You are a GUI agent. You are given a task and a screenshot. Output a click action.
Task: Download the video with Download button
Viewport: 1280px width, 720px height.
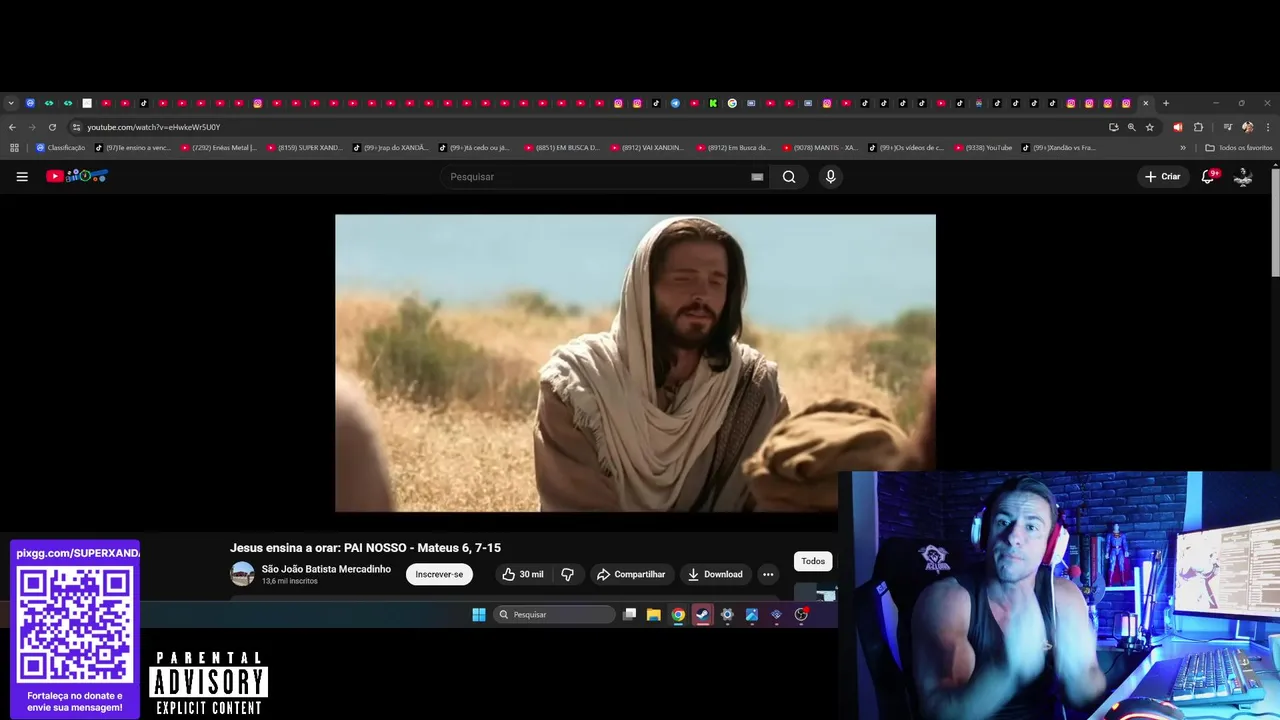715,574
